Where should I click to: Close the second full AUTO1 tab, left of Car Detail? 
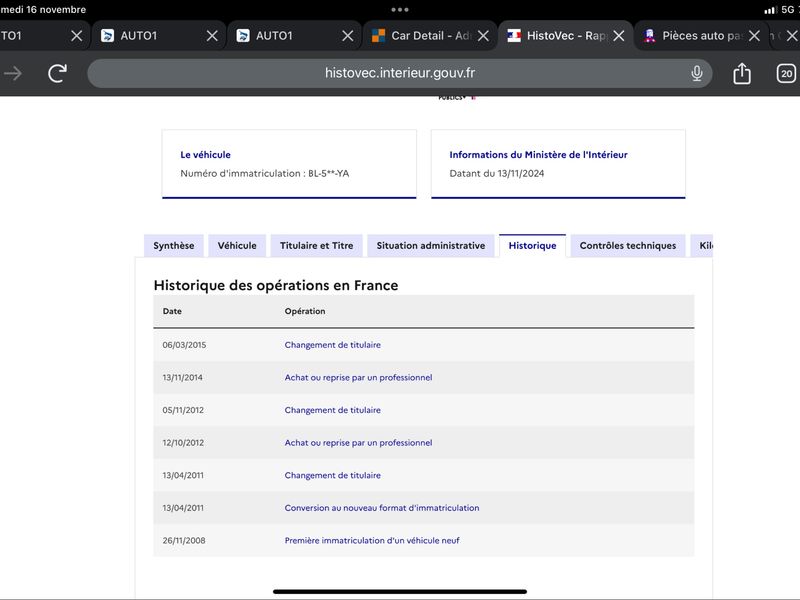pyautogui.click(x=347, y=36)
